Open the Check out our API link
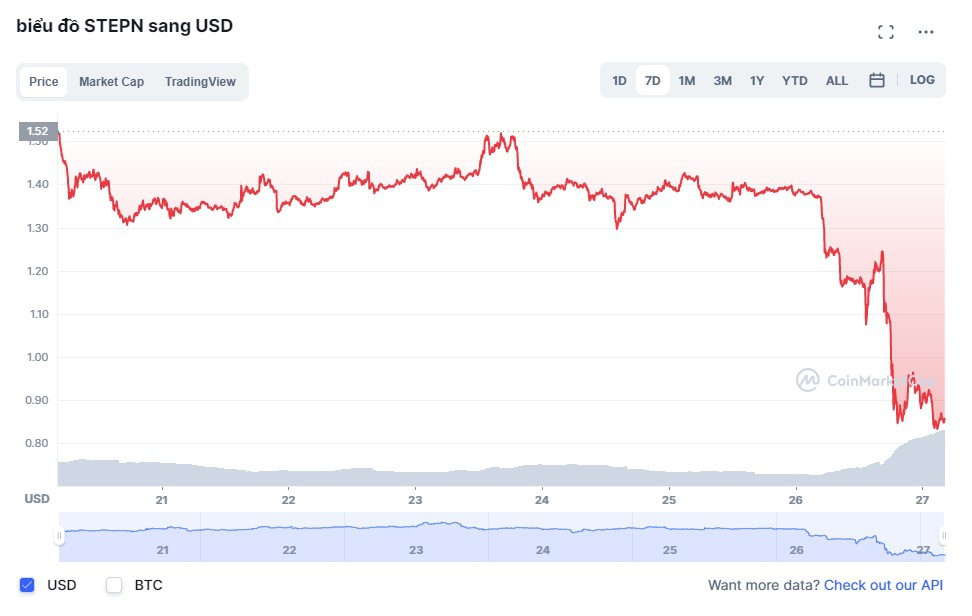This screenshot has height=616, width=972. (883, 585)
